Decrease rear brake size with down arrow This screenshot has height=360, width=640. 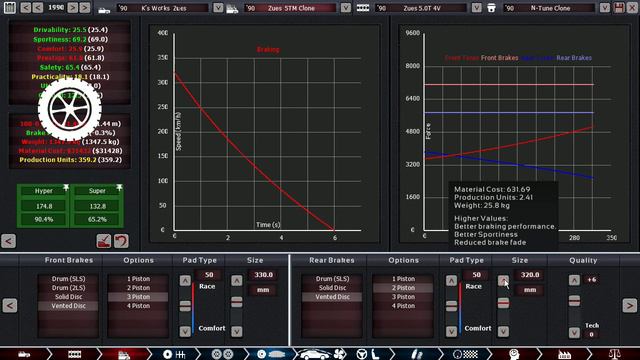point(503,331)
